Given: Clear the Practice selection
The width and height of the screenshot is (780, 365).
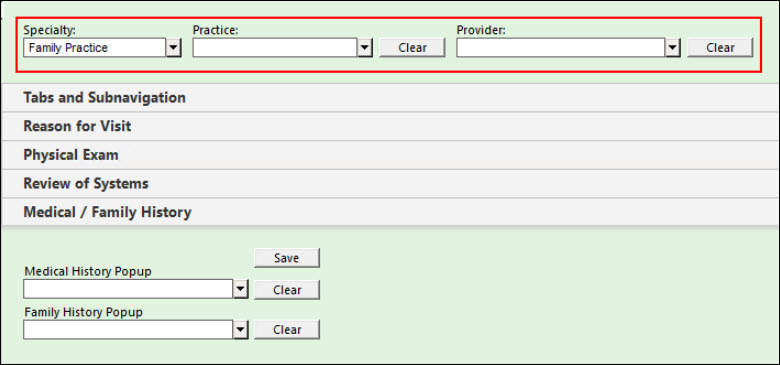Looking at the screenshot, I should click(412, 48).
